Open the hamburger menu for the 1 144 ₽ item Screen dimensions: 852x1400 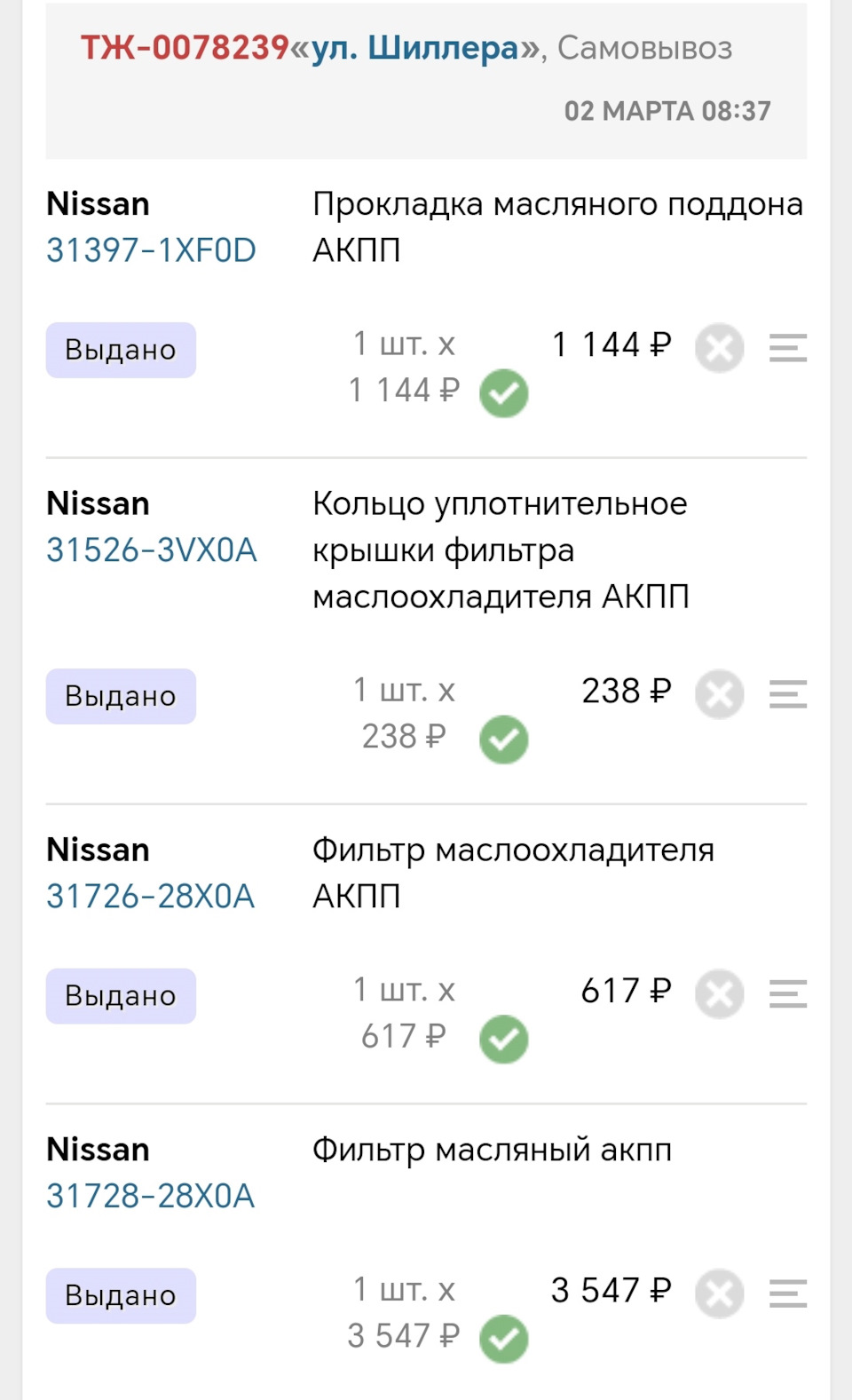tap(787, 348)
